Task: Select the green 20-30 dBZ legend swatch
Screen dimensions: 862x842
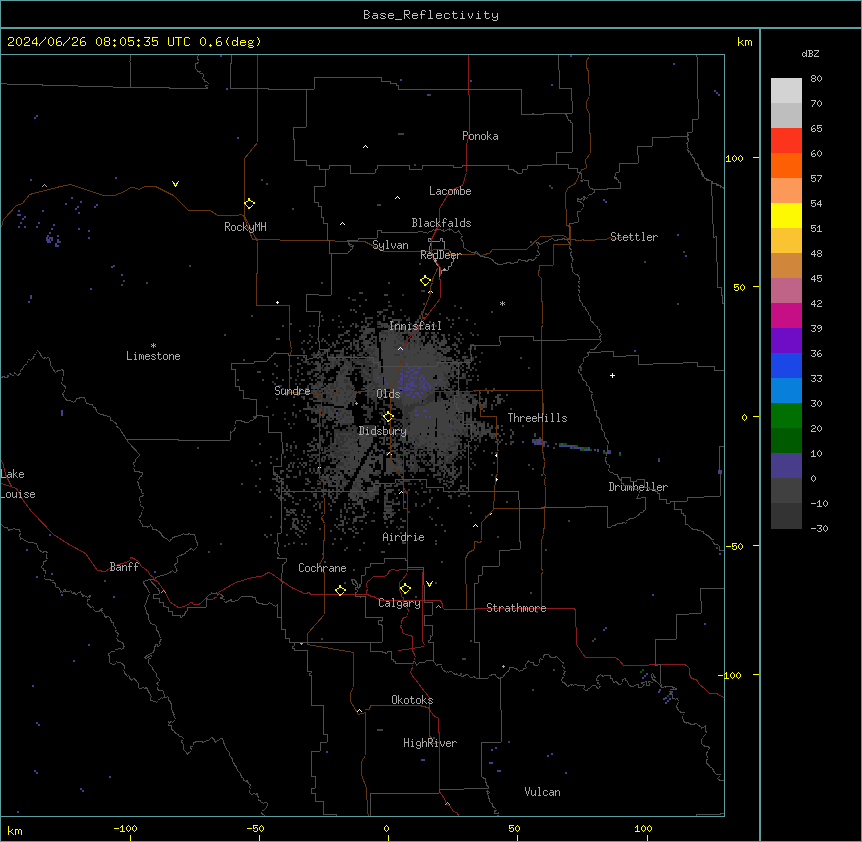Action: (786, 416)
